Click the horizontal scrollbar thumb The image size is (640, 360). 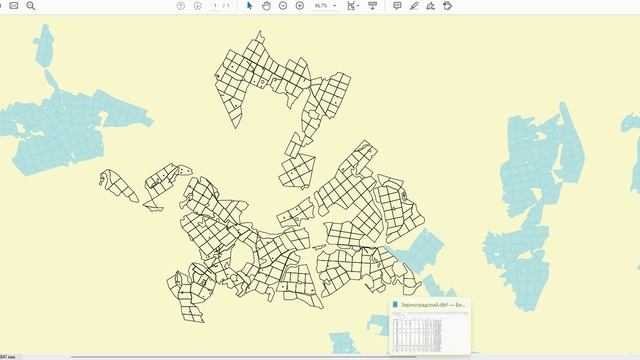point(244,357)
